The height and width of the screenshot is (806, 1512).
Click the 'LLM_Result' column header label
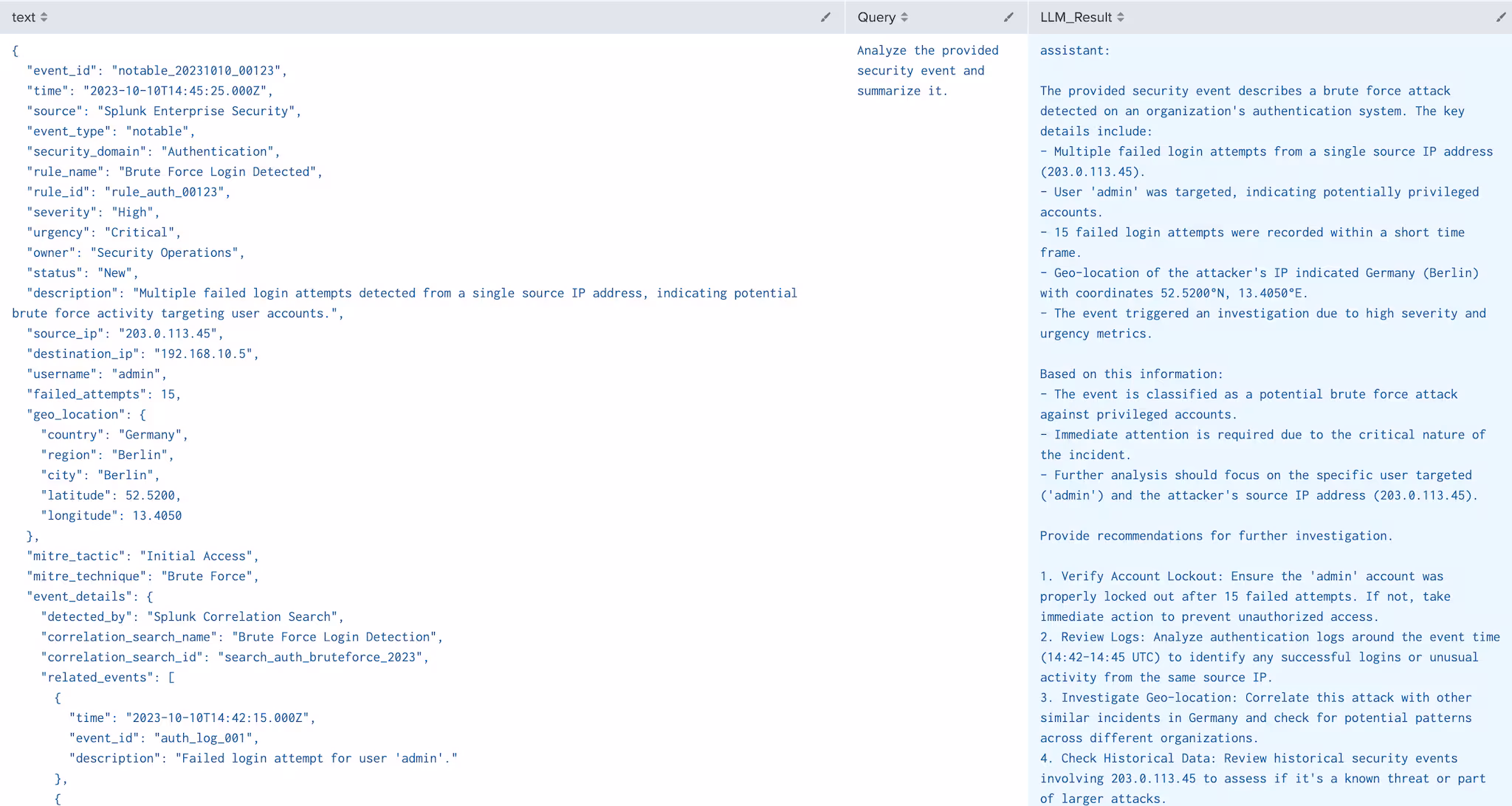[x=1075, y=17]
